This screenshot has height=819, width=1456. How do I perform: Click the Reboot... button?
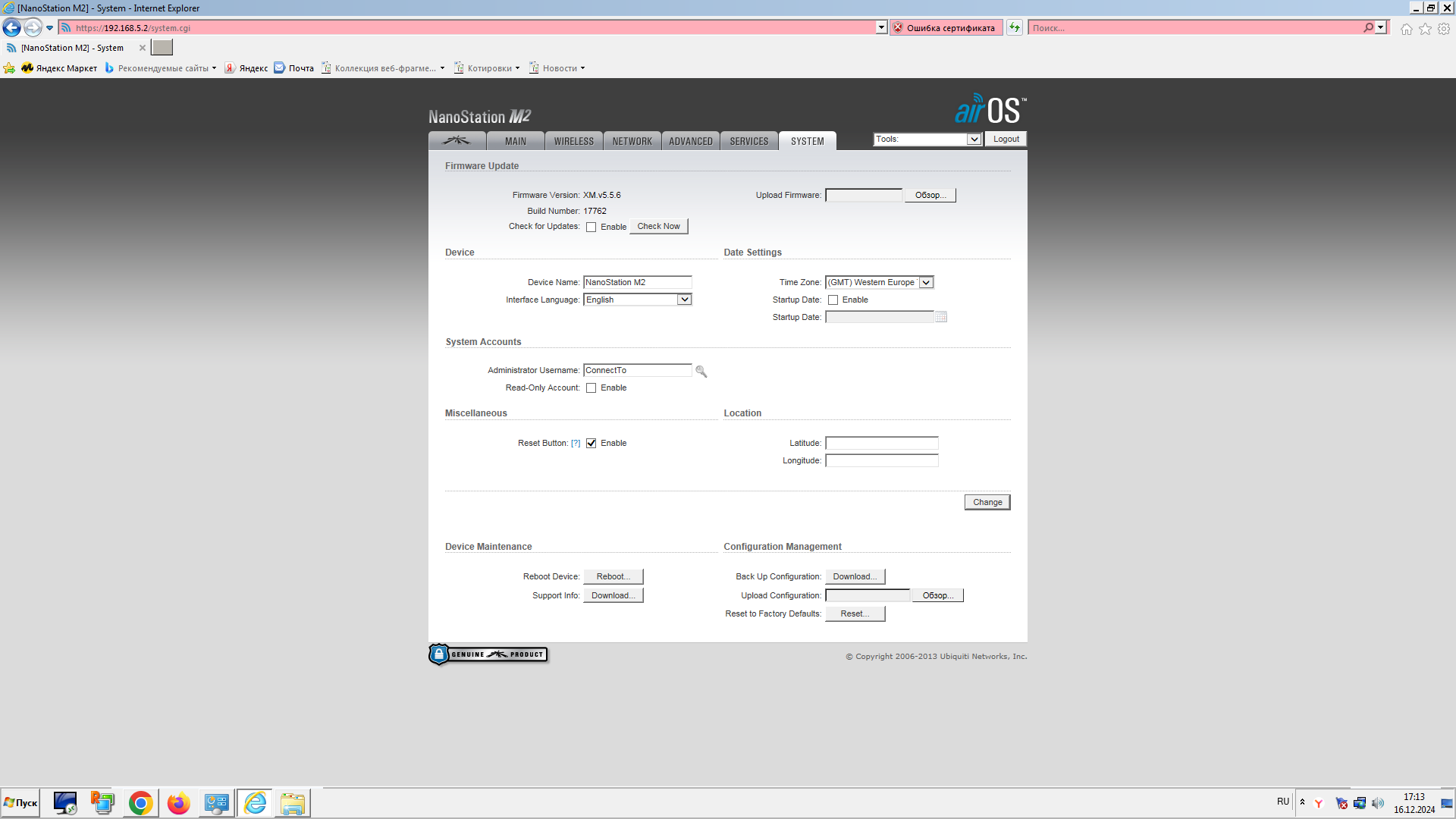613,576
